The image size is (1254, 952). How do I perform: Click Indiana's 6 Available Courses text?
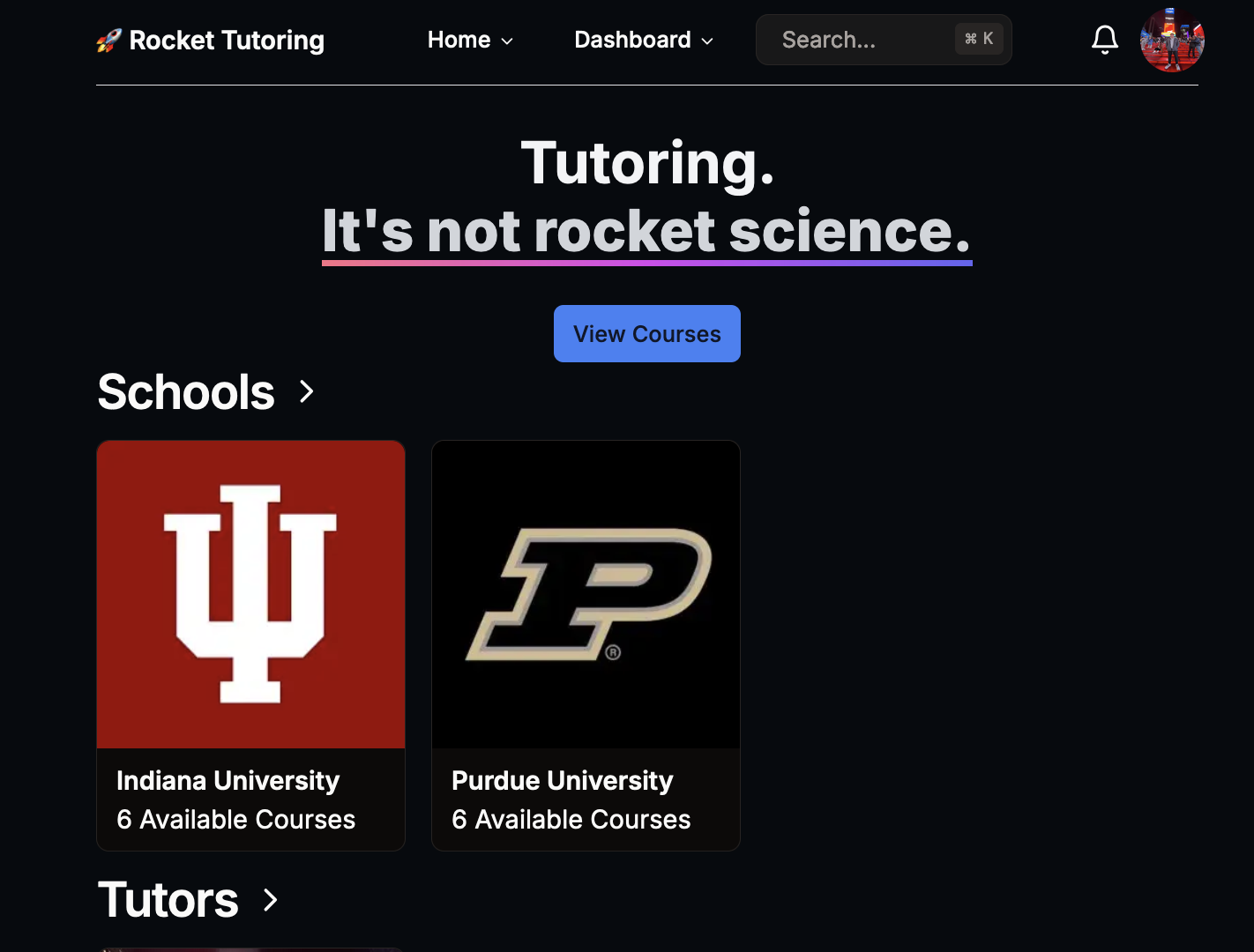(235, 820)
